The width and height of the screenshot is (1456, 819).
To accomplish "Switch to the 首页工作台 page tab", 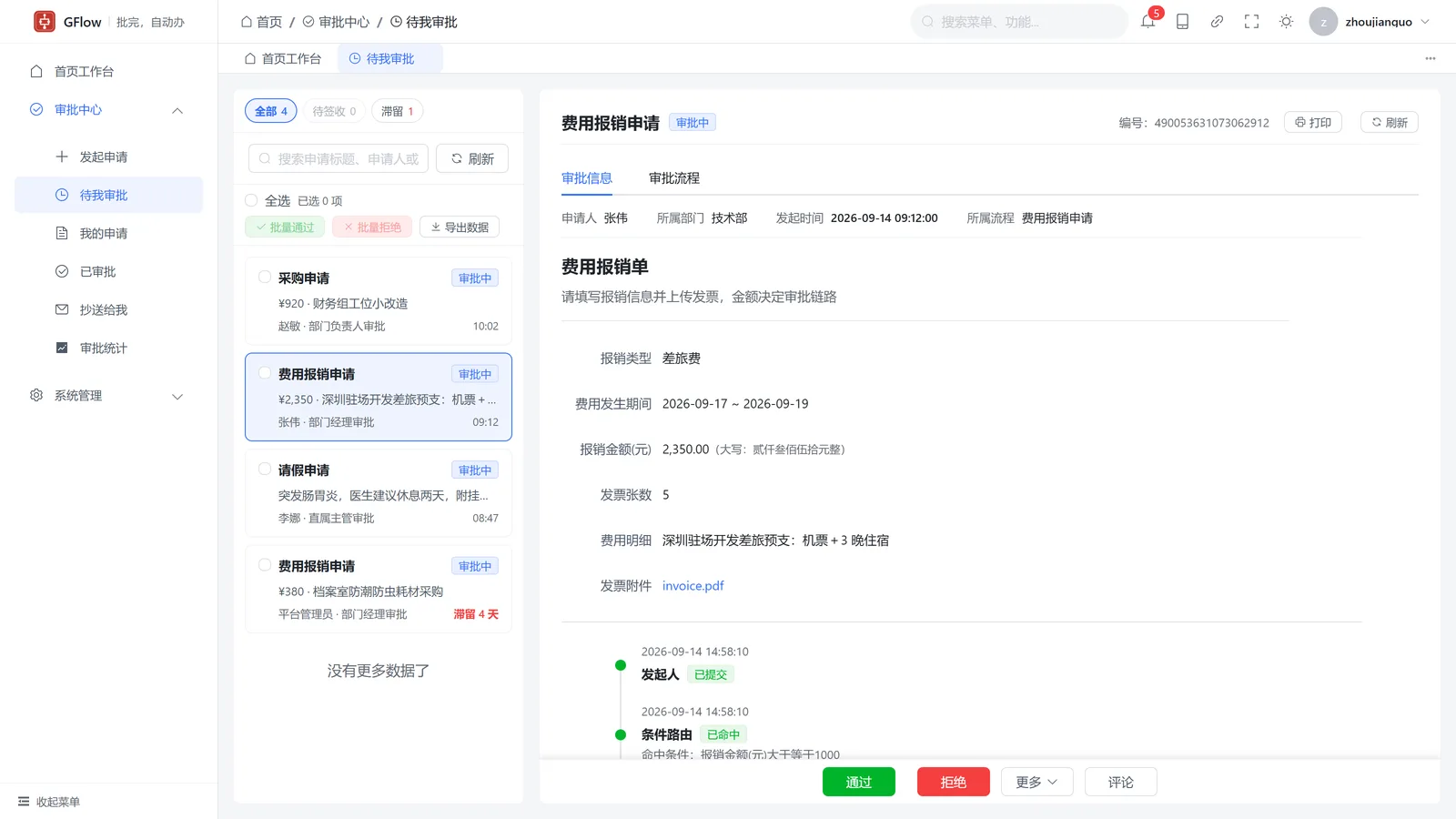I will point(283,58).
